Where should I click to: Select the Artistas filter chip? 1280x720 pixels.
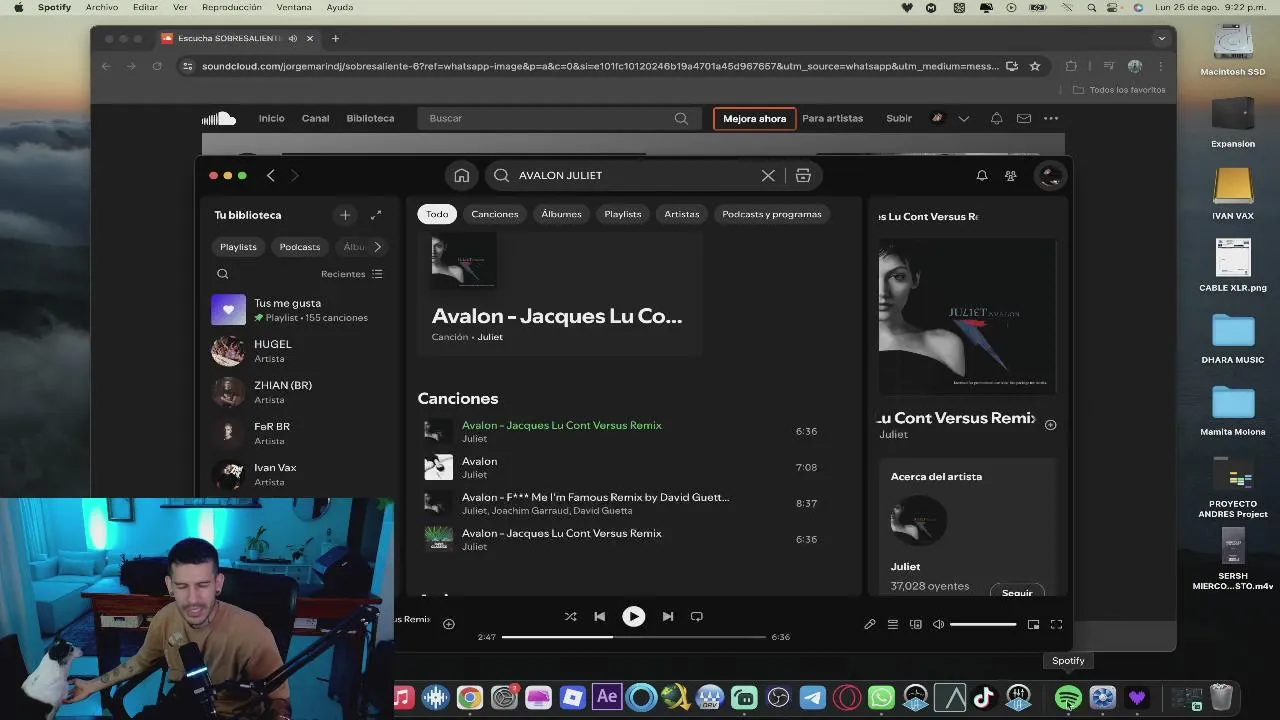point(682,214)
